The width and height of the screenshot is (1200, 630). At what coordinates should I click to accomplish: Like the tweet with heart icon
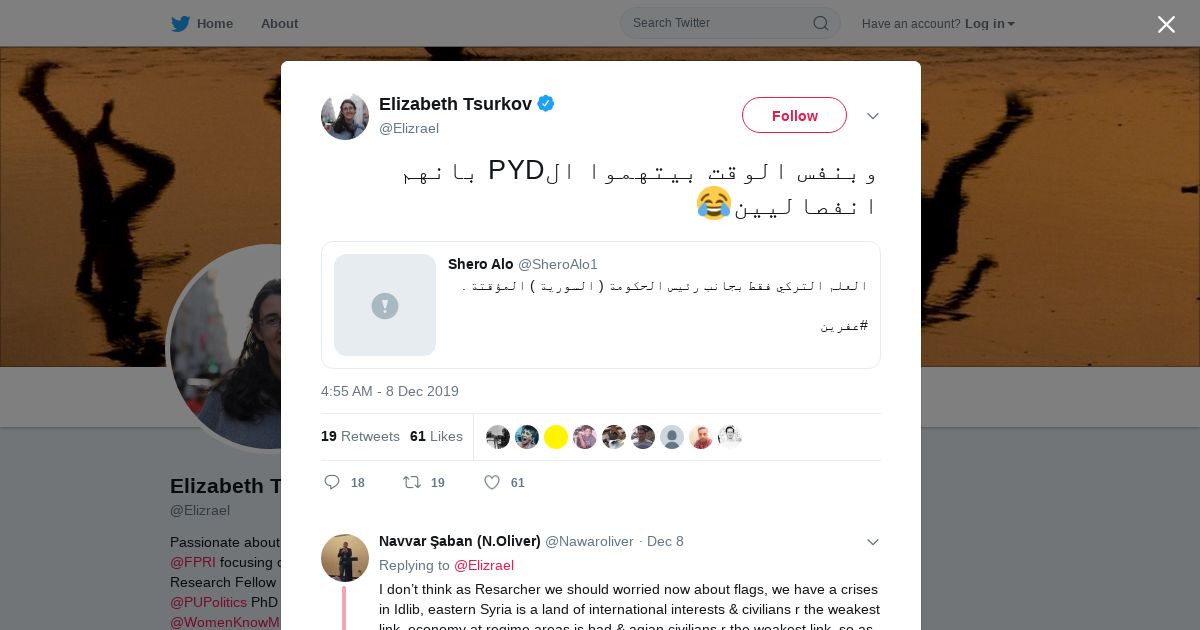(492, 482)
